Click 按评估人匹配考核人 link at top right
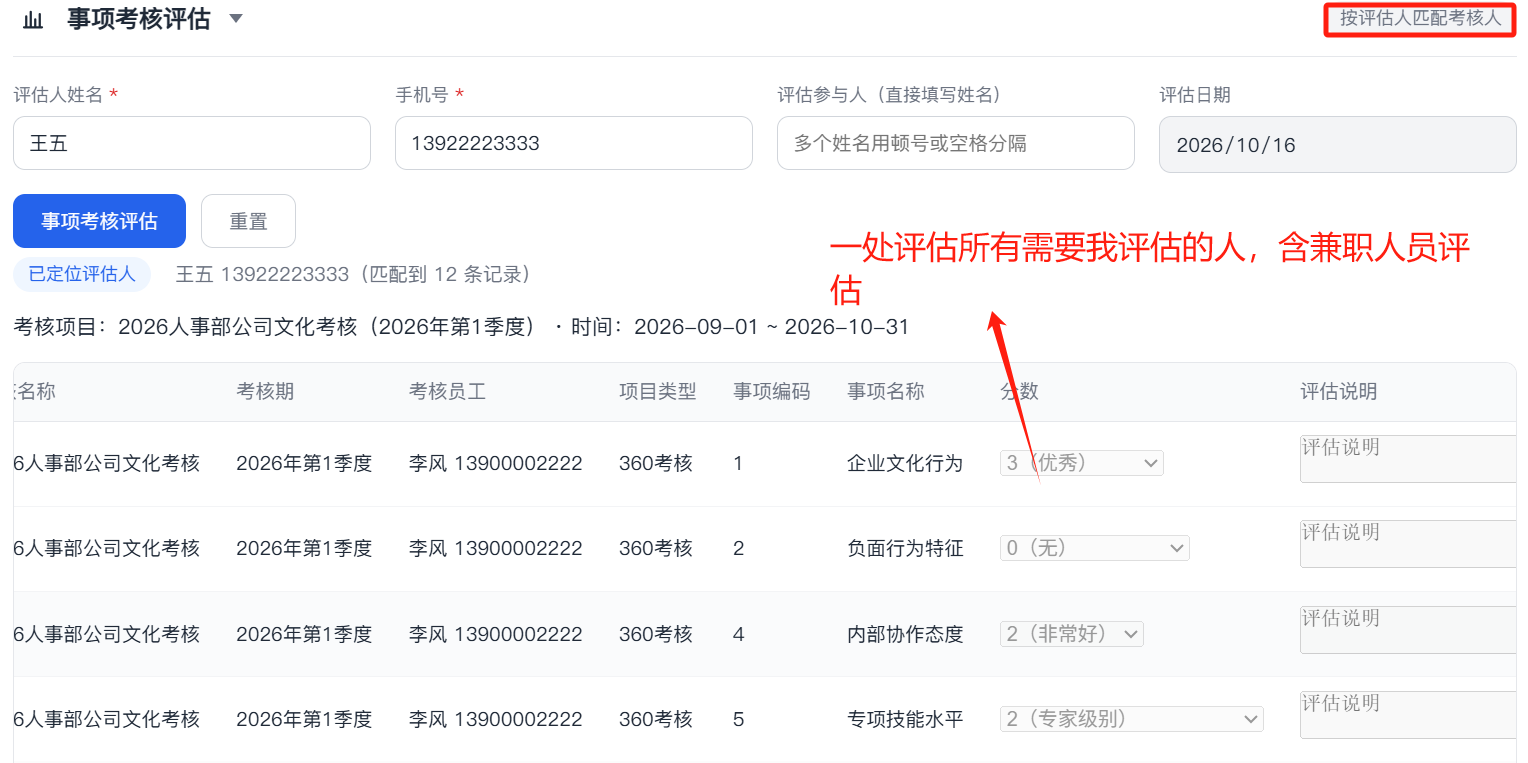1528x763 pixels. click(1421, 19)
